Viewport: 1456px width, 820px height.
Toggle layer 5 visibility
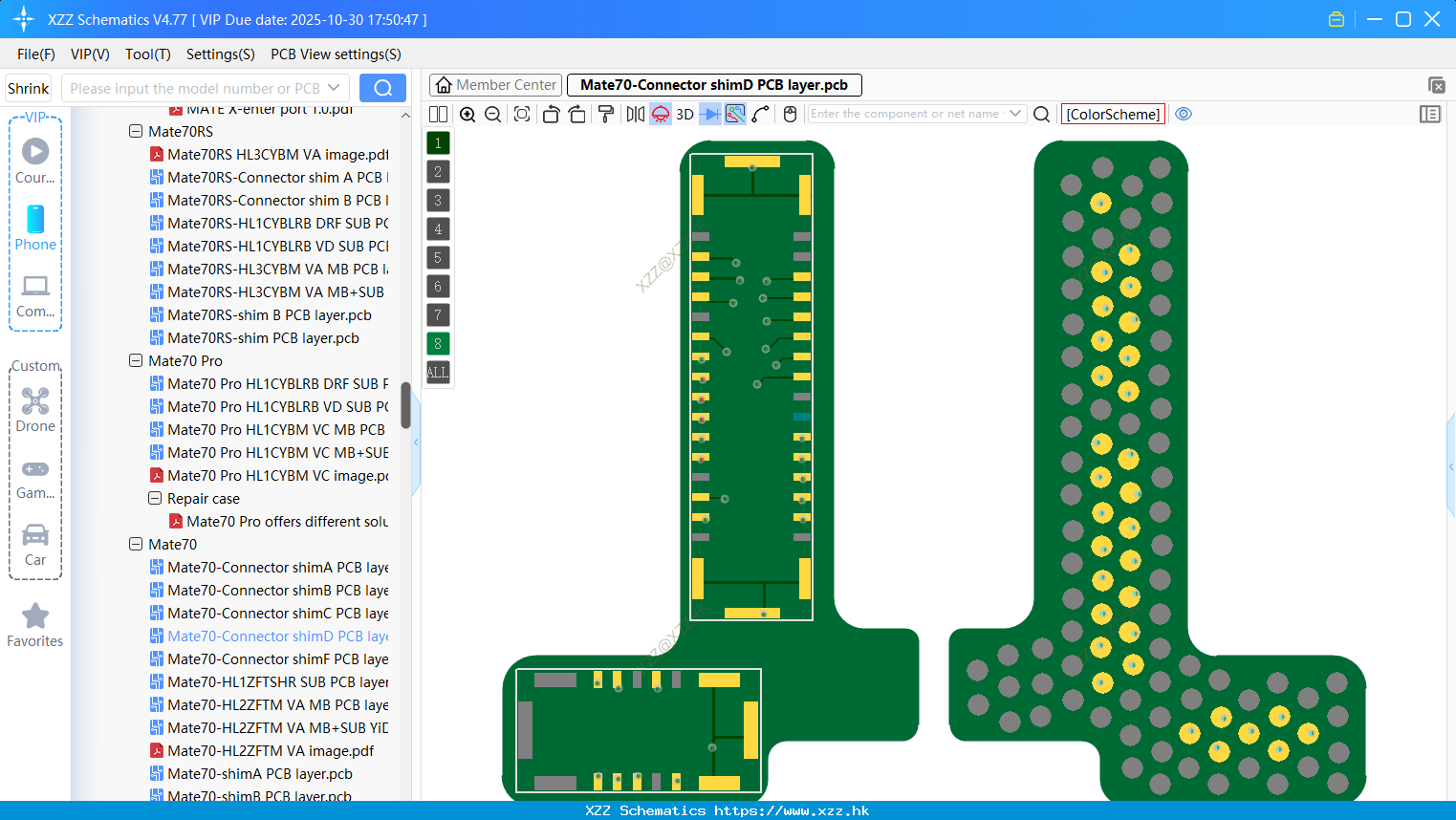point(438,258)
